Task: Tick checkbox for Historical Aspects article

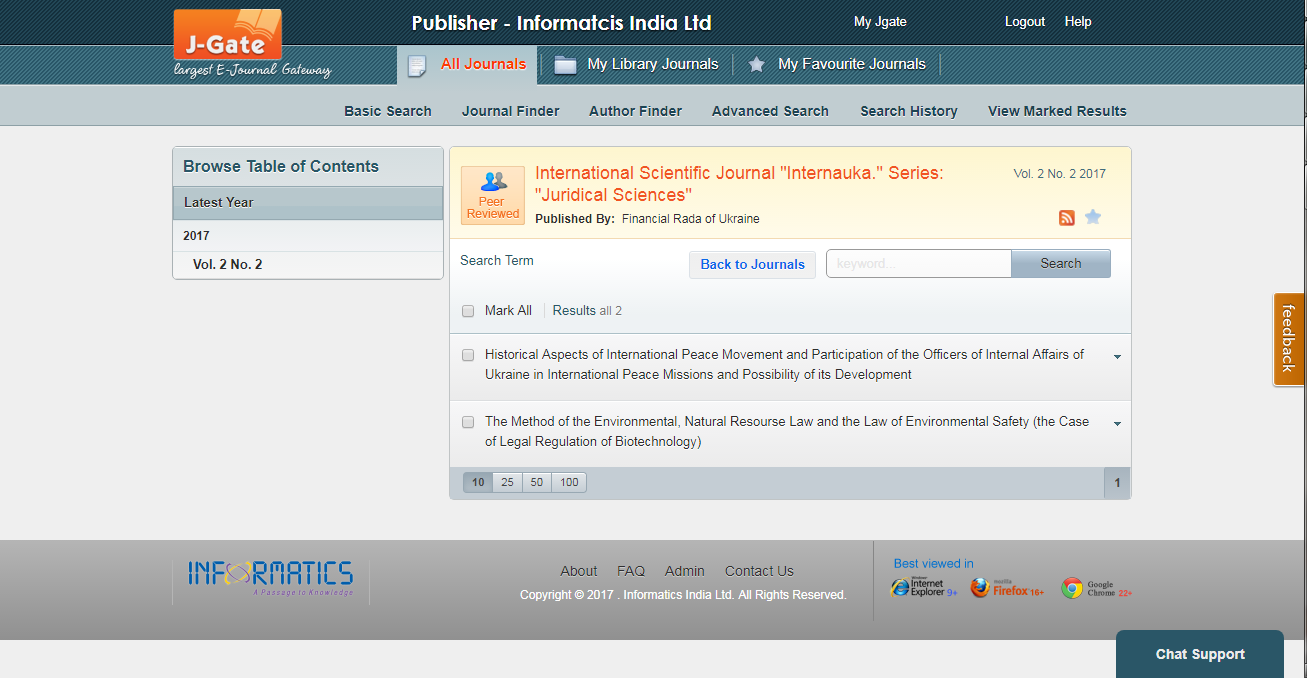Action: [468, 355]
